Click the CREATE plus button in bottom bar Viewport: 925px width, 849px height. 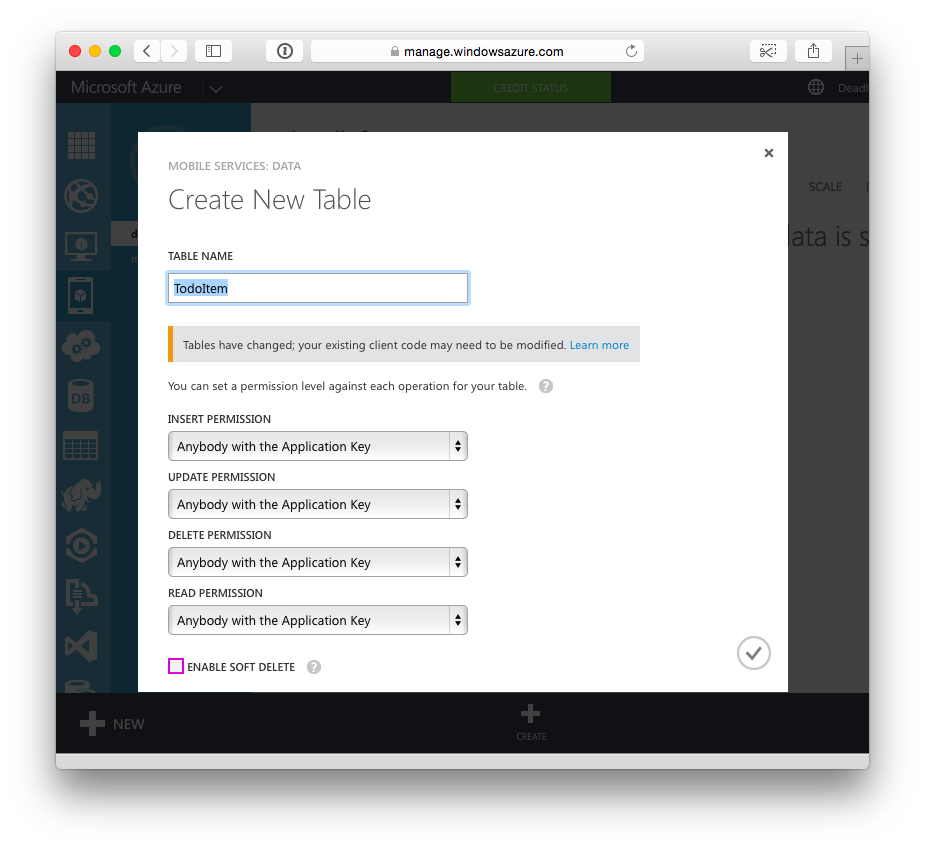tap(531, 722)
